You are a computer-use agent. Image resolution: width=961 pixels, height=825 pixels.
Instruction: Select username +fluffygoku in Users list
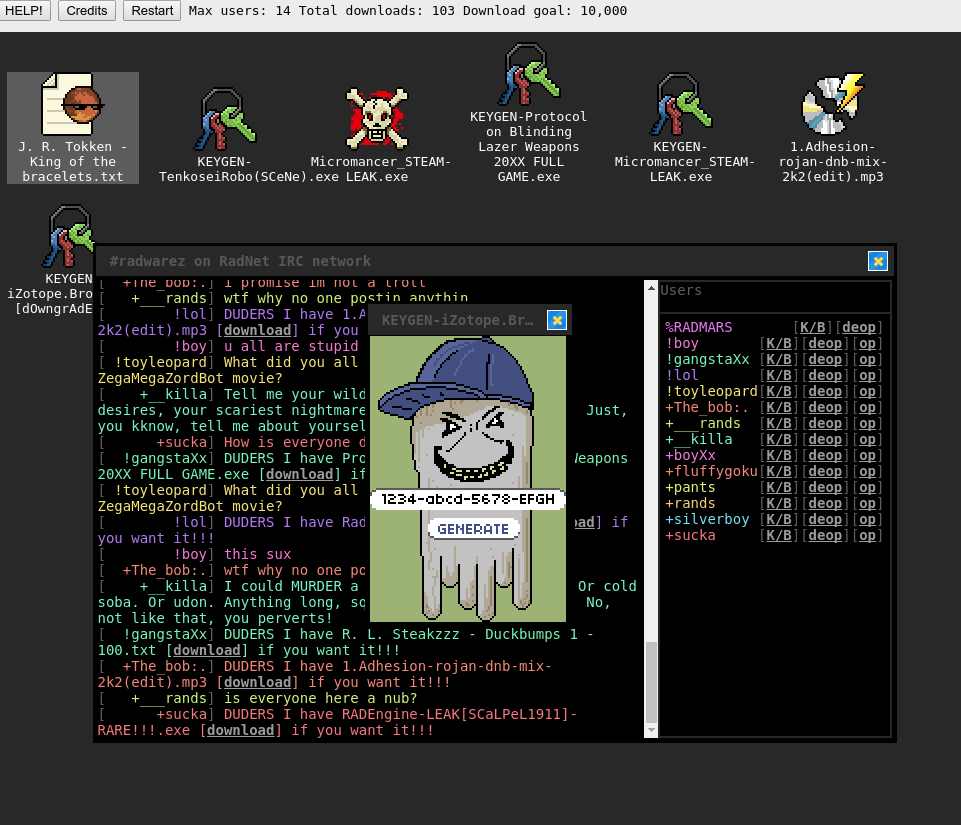pos(712,471)
